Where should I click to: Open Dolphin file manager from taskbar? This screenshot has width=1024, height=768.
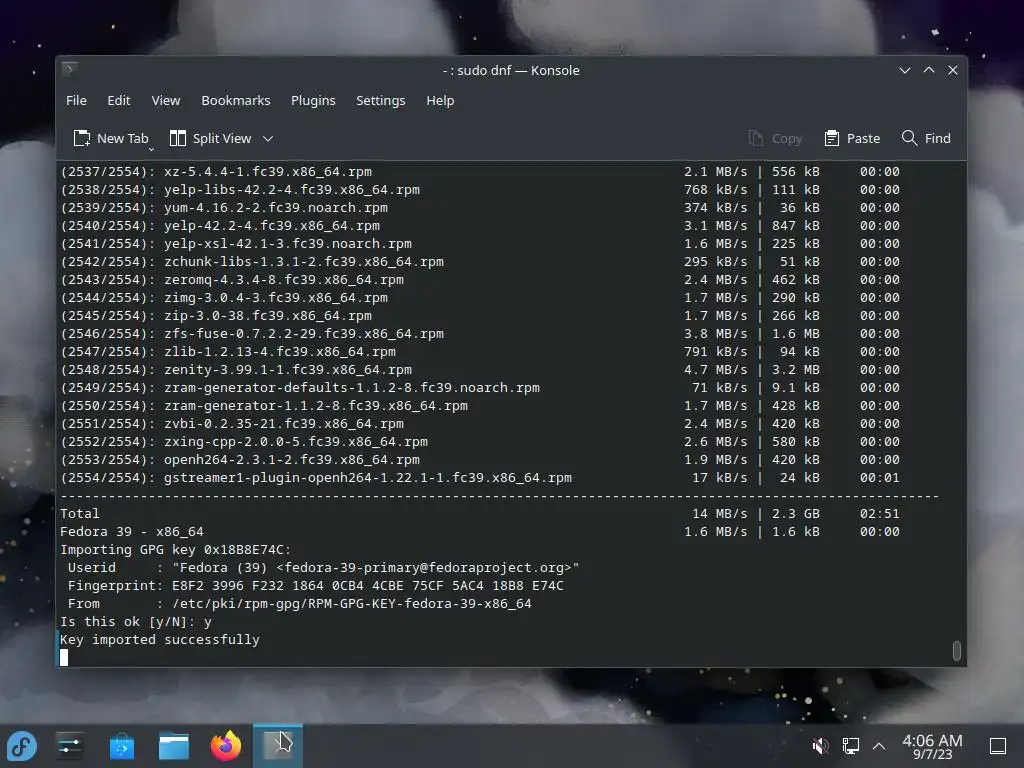click(174, 746)
